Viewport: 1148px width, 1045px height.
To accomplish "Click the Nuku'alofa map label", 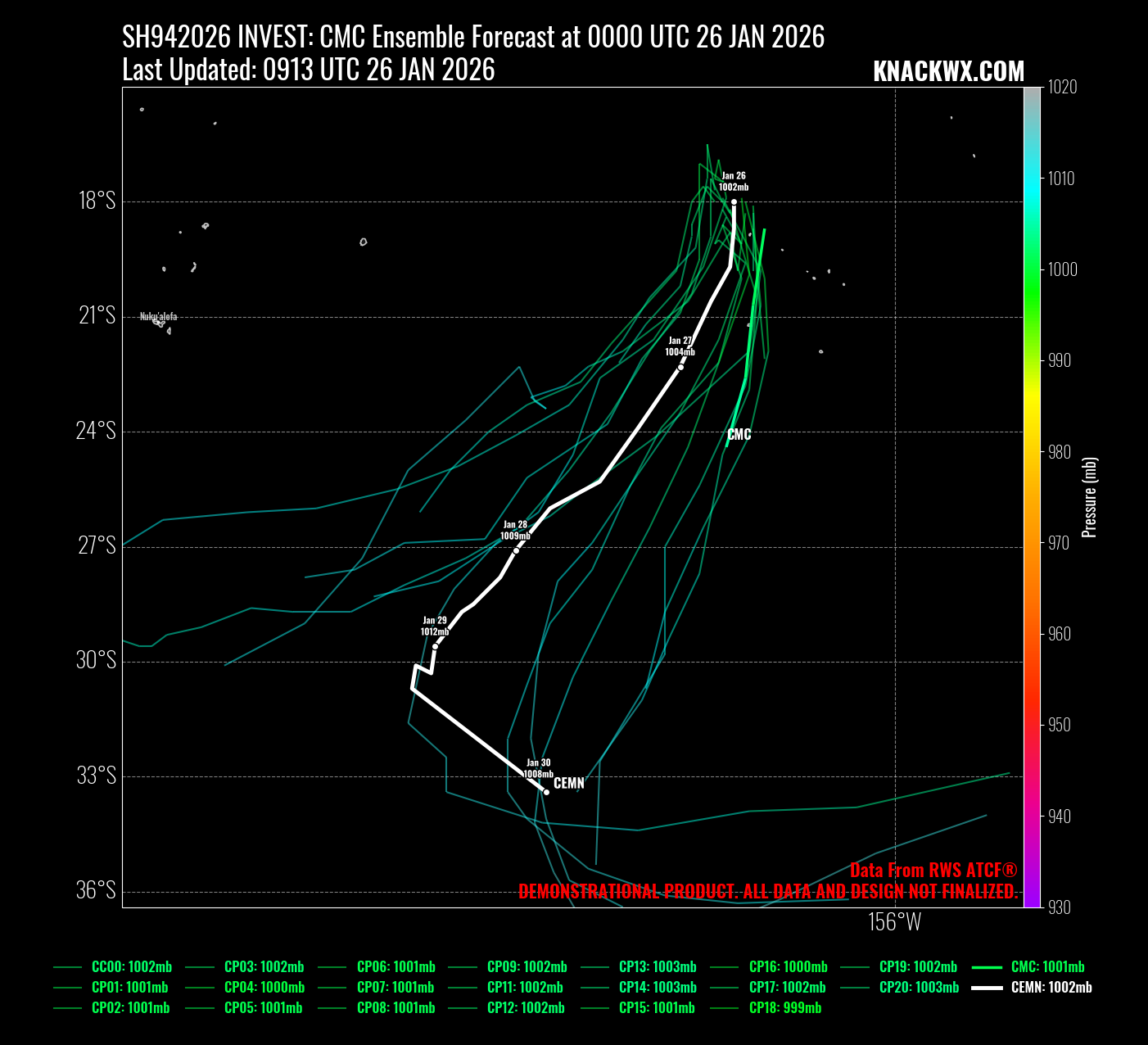I will [158, 317].
